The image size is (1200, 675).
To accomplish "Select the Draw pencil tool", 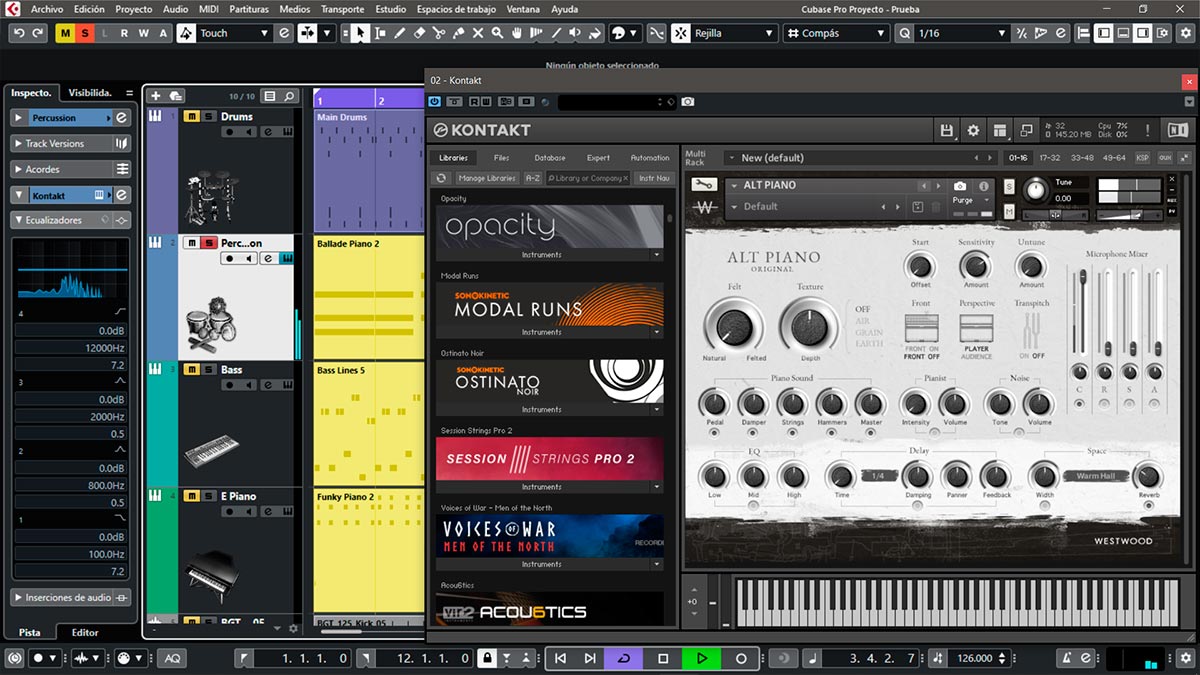I will (399, 33).
